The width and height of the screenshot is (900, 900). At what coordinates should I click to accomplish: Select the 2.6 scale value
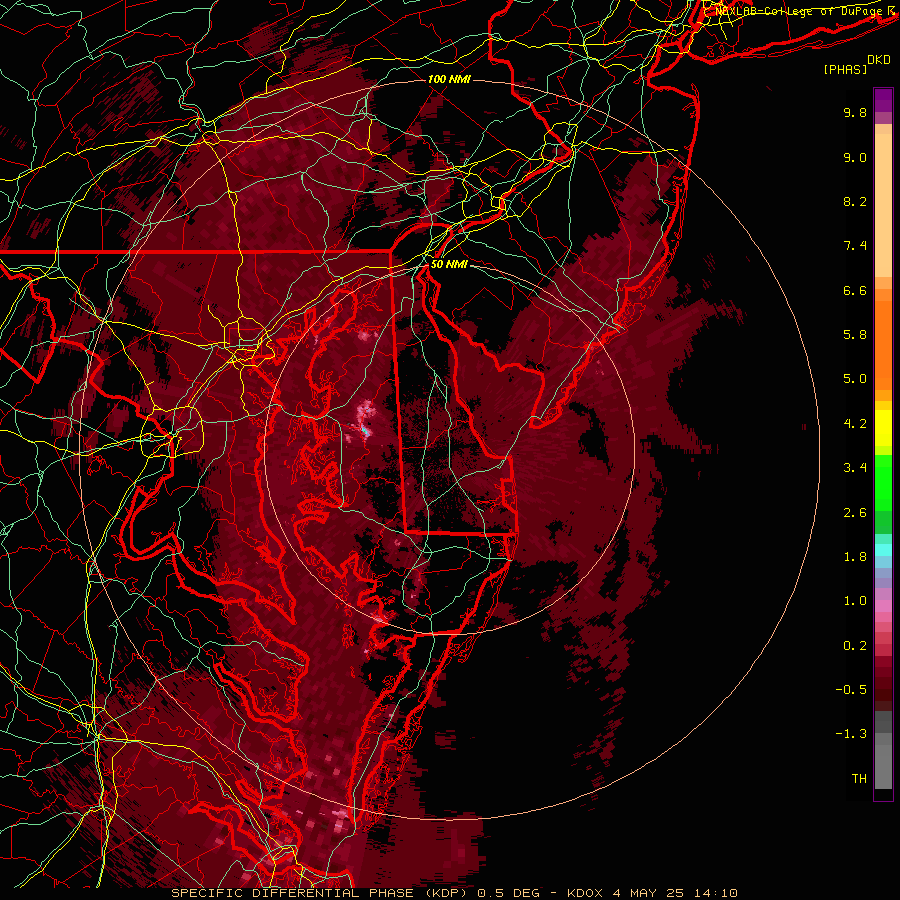(855, 513)
